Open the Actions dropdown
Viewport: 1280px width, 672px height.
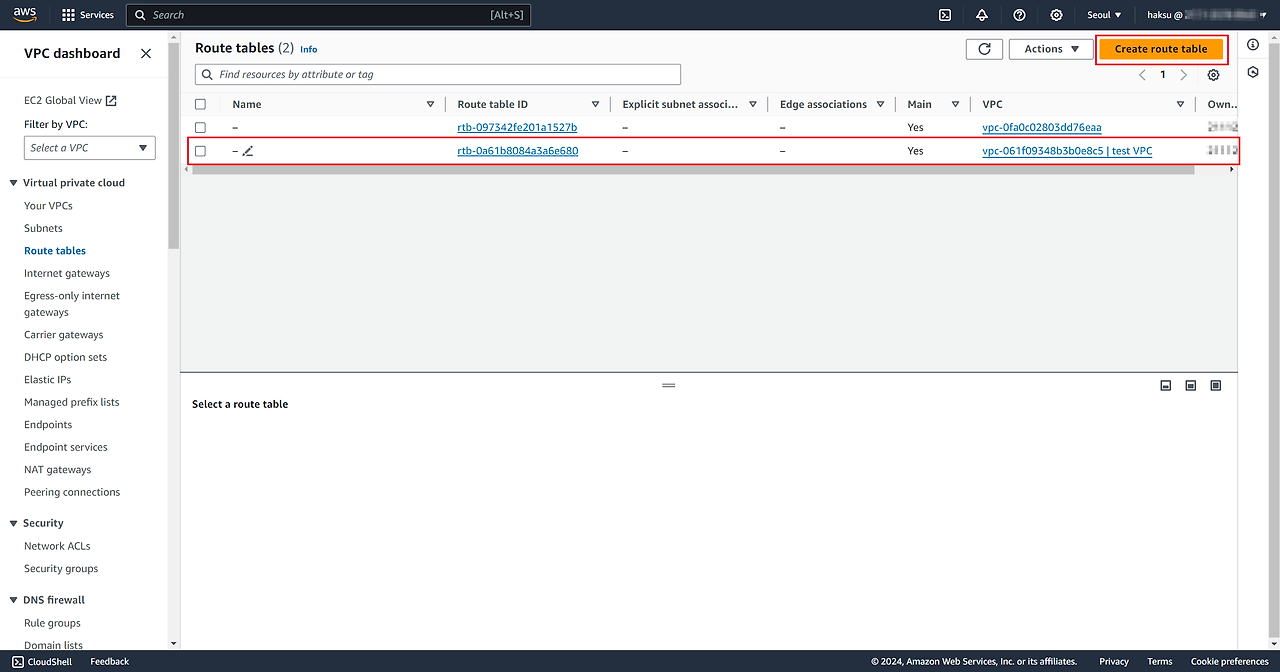(1050, 49)
